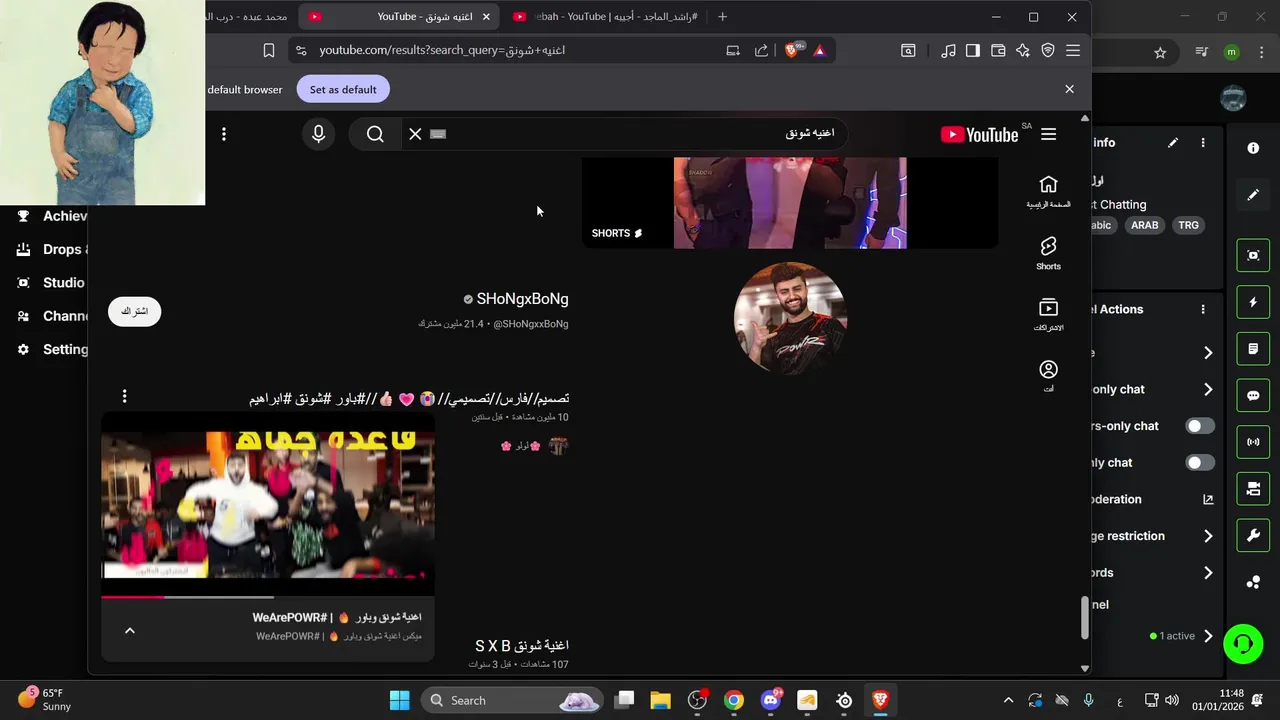The height and width of the screenshot is (720, 1280).
Task: Play the قاعدة جماهر video thumbnail
Action: pos(268,504)
